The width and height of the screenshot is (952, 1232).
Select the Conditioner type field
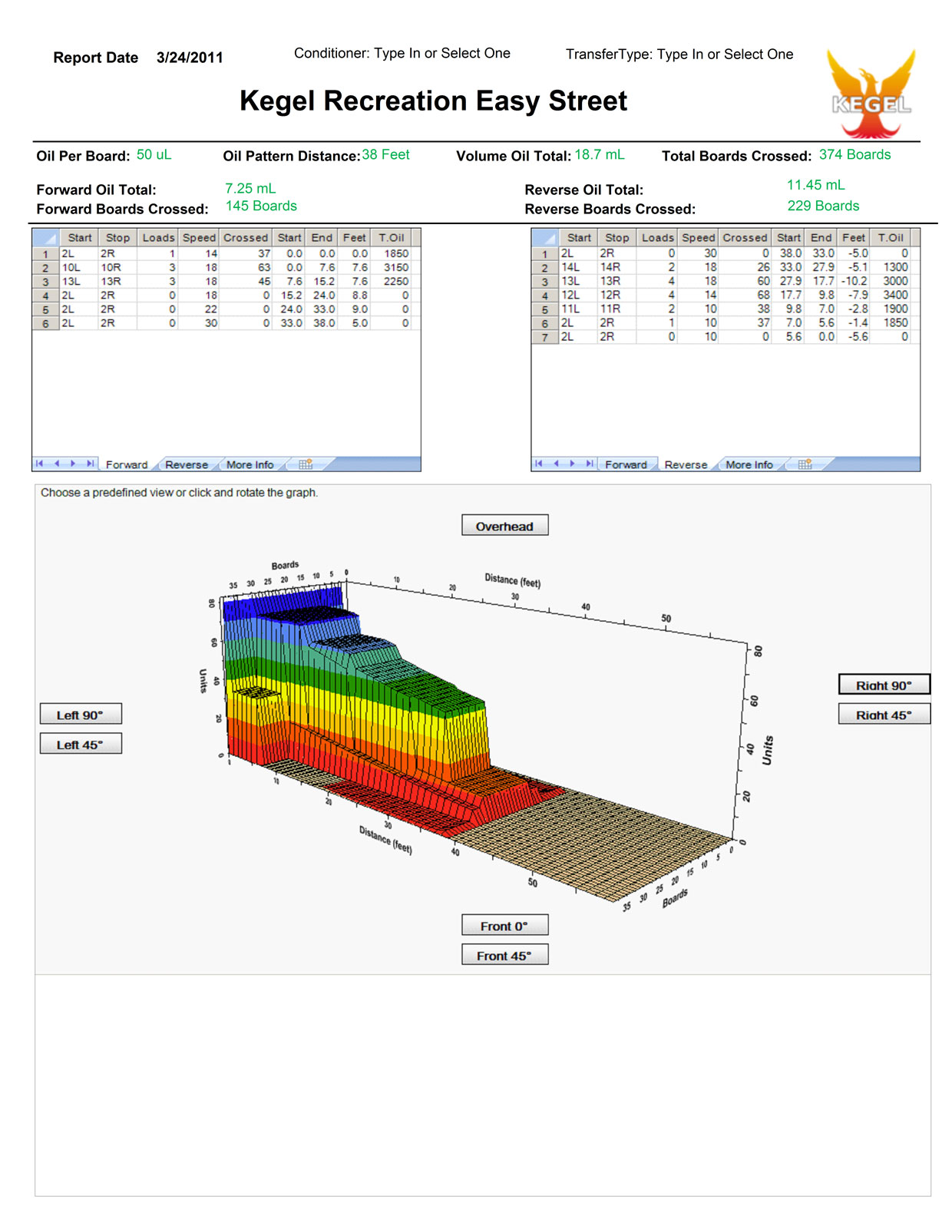coord(442,54)
